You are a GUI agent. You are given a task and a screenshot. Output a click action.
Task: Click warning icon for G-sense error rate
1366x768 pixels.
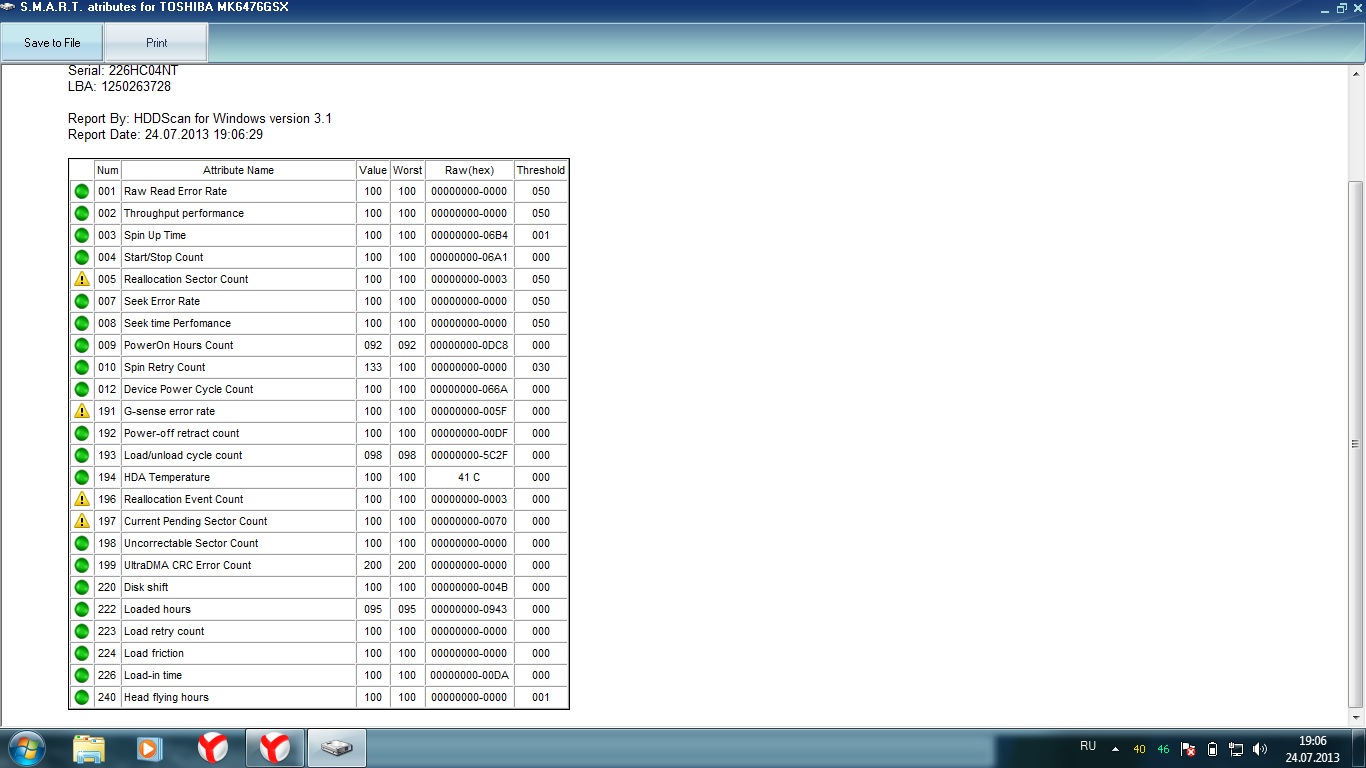tap(82, 411)
